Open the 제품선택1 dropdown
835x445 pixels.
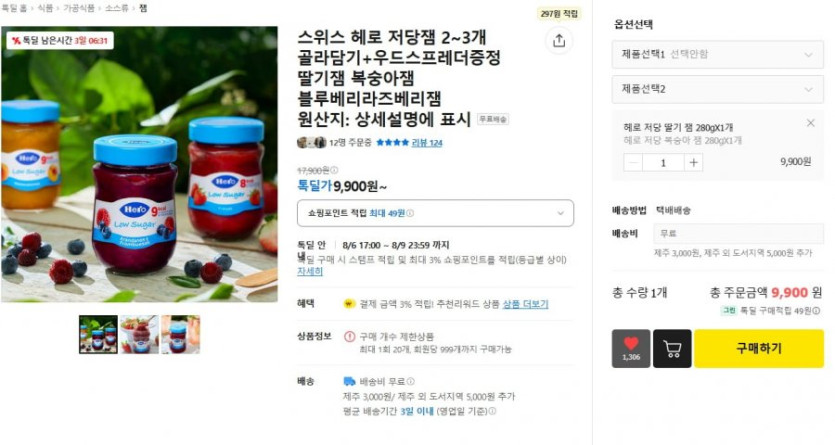click(x=717, y=54)
